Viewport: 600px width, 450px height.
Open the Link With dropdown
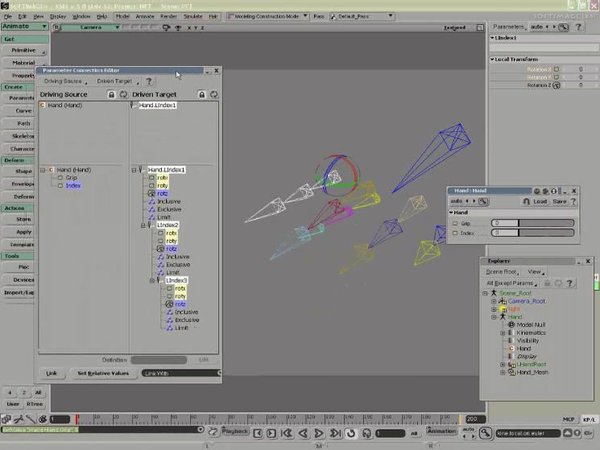pos(178,373)
